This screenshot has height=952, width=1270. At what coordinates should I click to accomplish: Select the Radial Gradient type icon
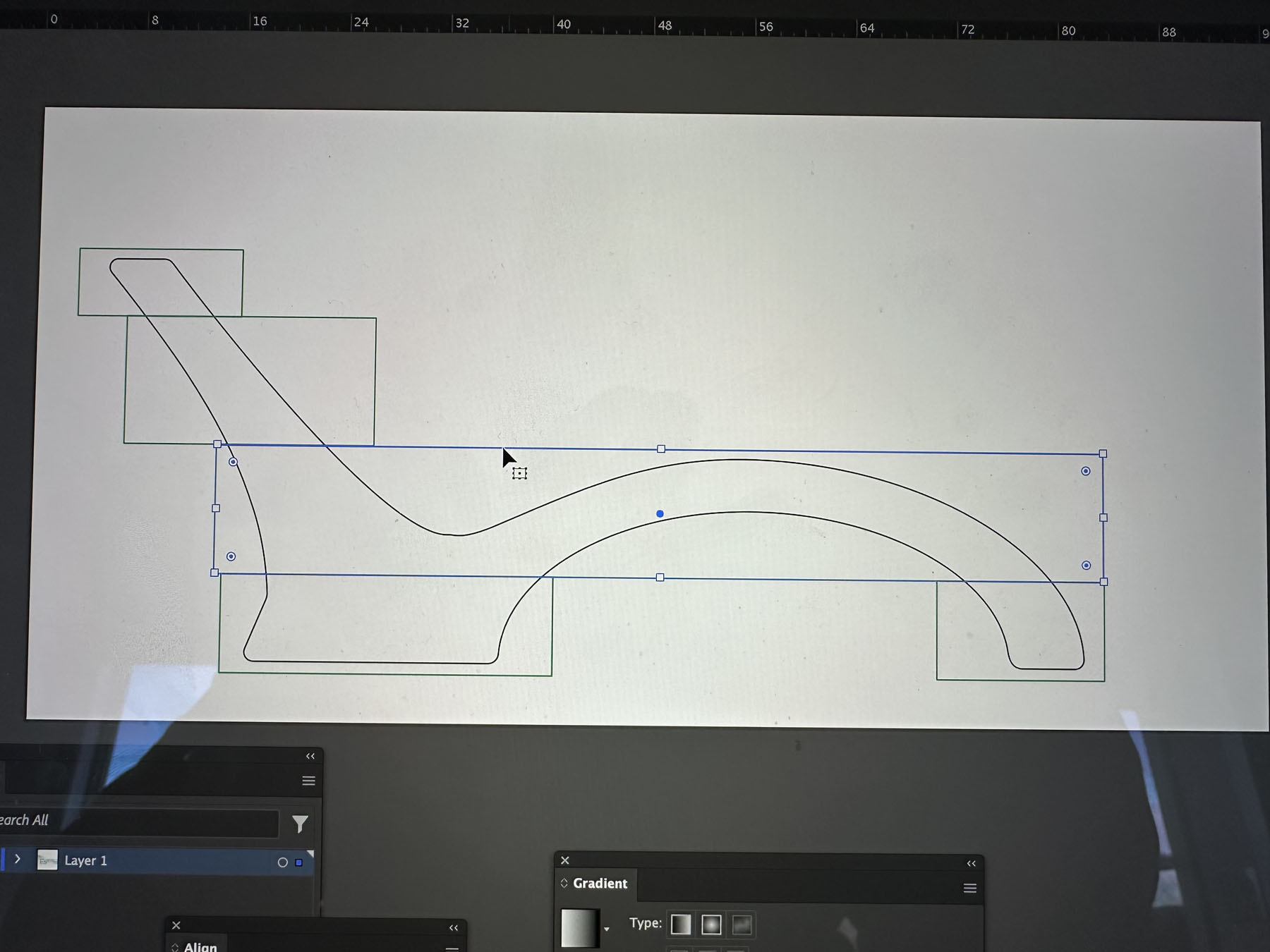(711, 924)
